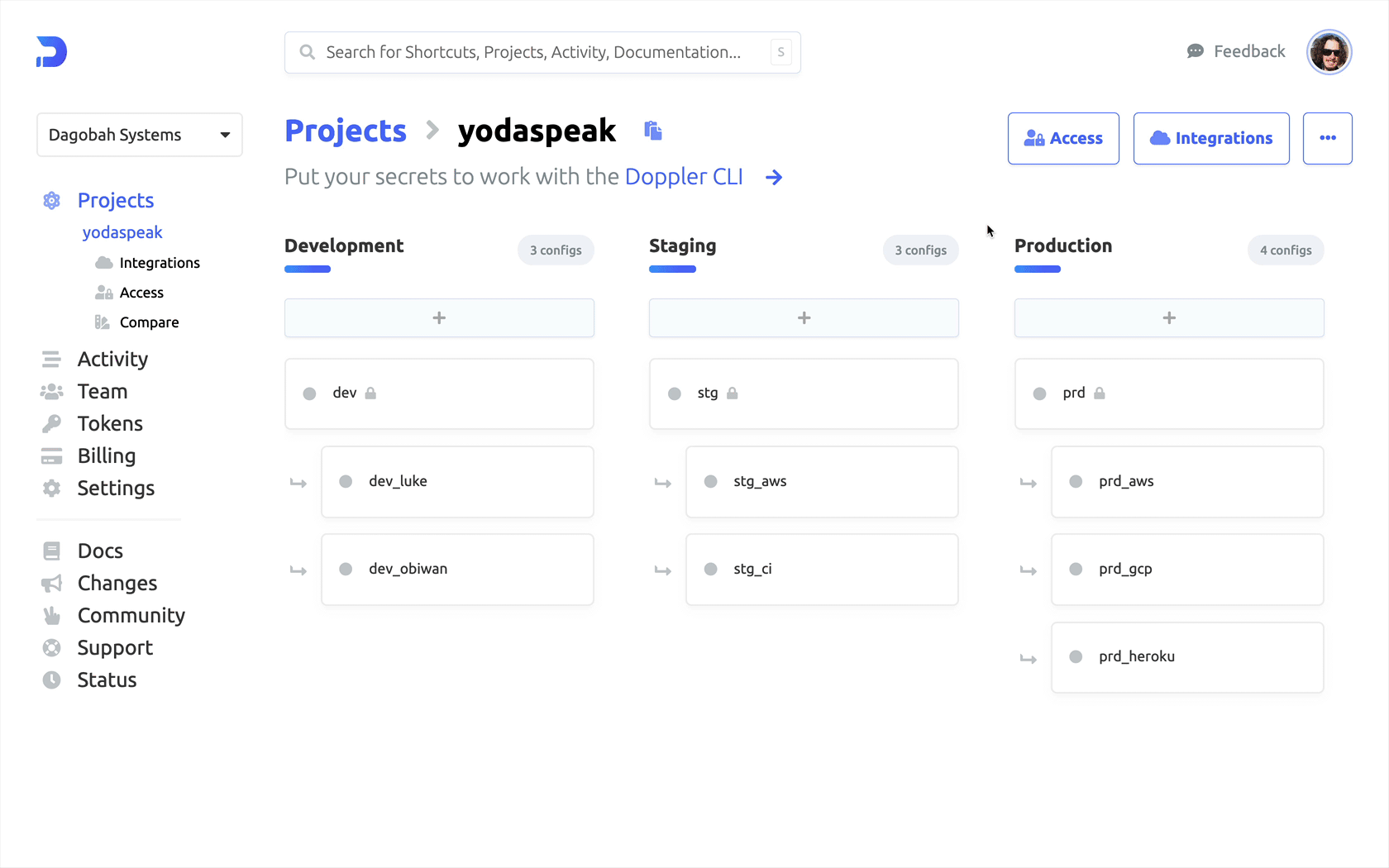Go to Projects breadcrumb link
1389x868 pixels.
click(346, 131)
